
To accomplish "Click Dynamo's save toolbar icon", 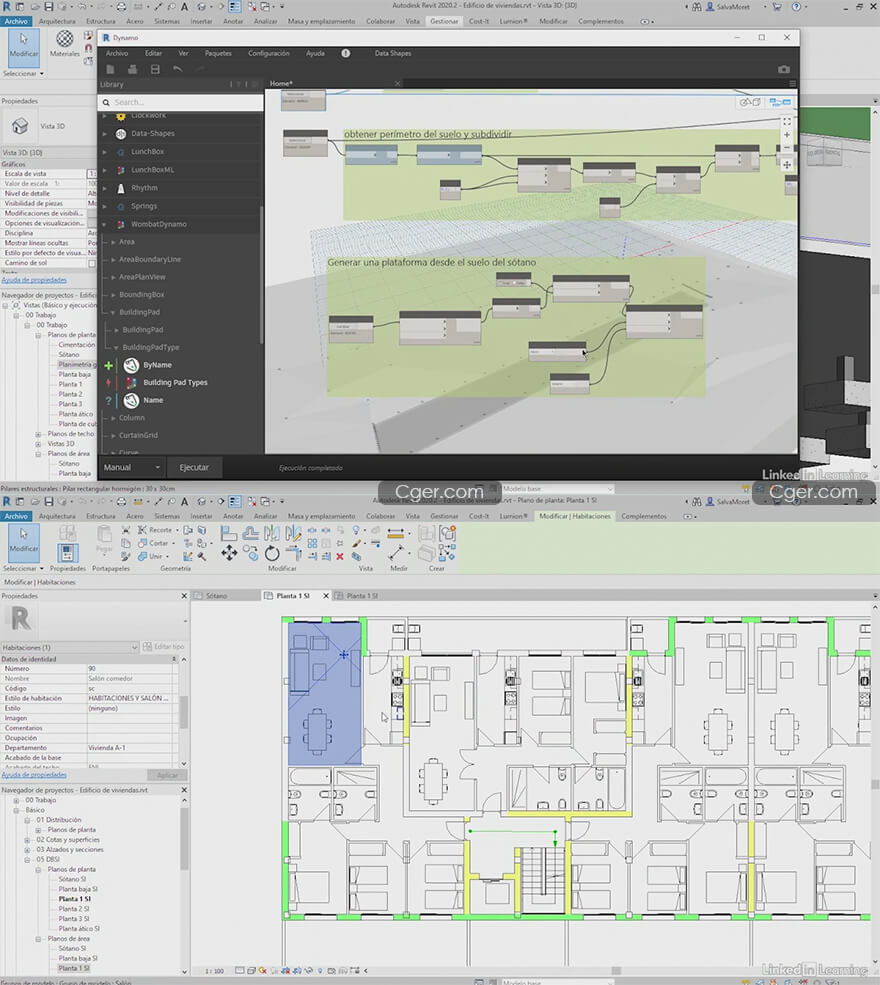I will tap(155, 69).
